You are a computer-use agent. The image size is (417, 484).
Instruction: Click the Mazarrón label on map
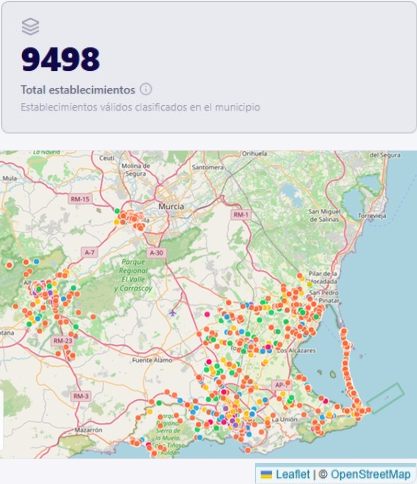pos(88,430)
